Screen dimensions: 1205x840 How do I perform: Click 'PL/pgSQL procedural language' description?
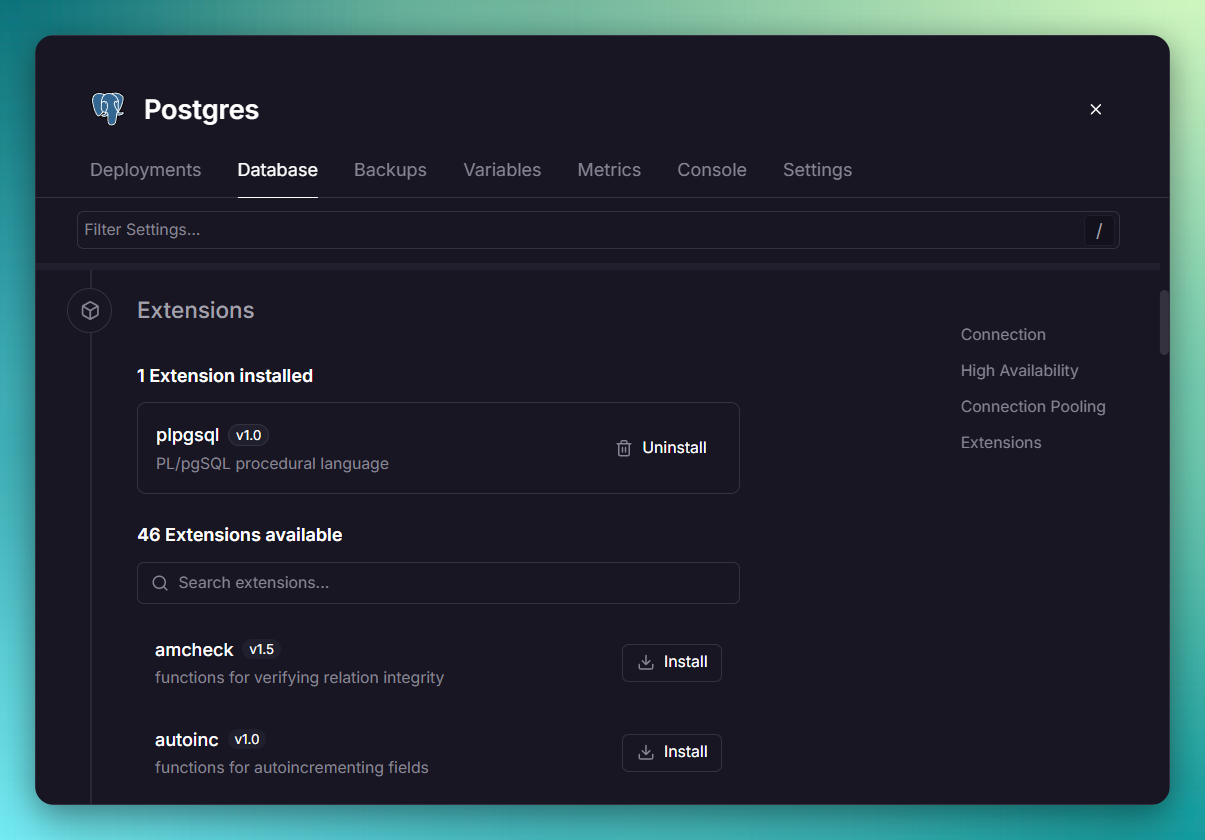(x=272, y=464)
